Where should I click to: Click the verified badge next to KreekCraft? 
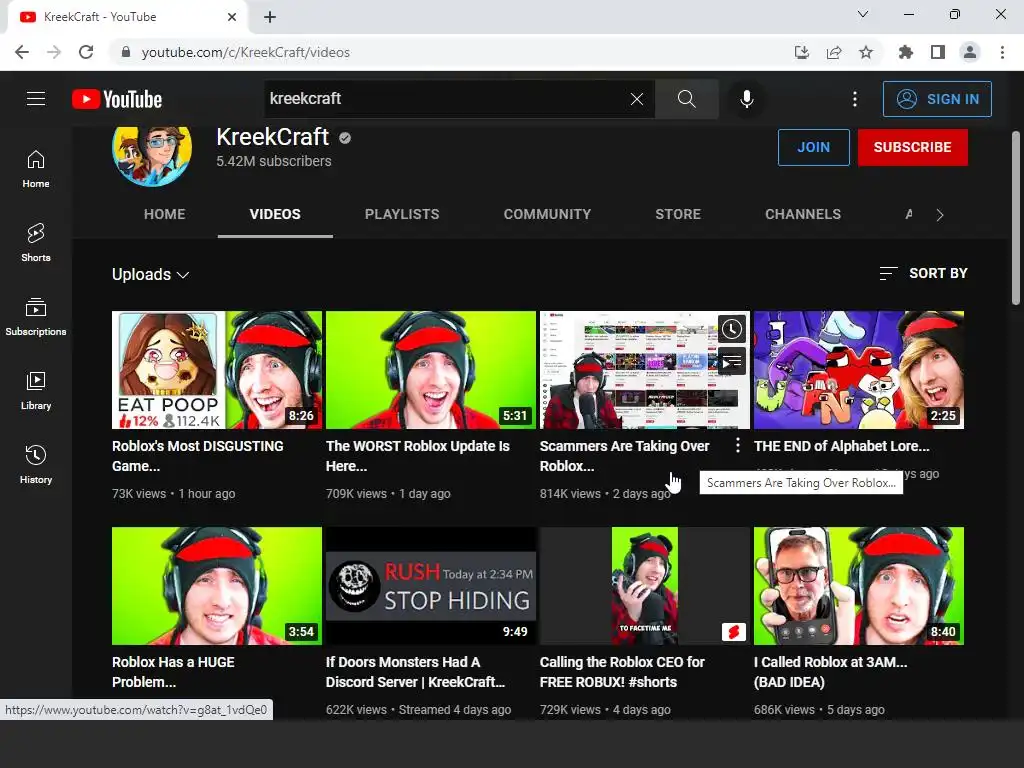345,138
